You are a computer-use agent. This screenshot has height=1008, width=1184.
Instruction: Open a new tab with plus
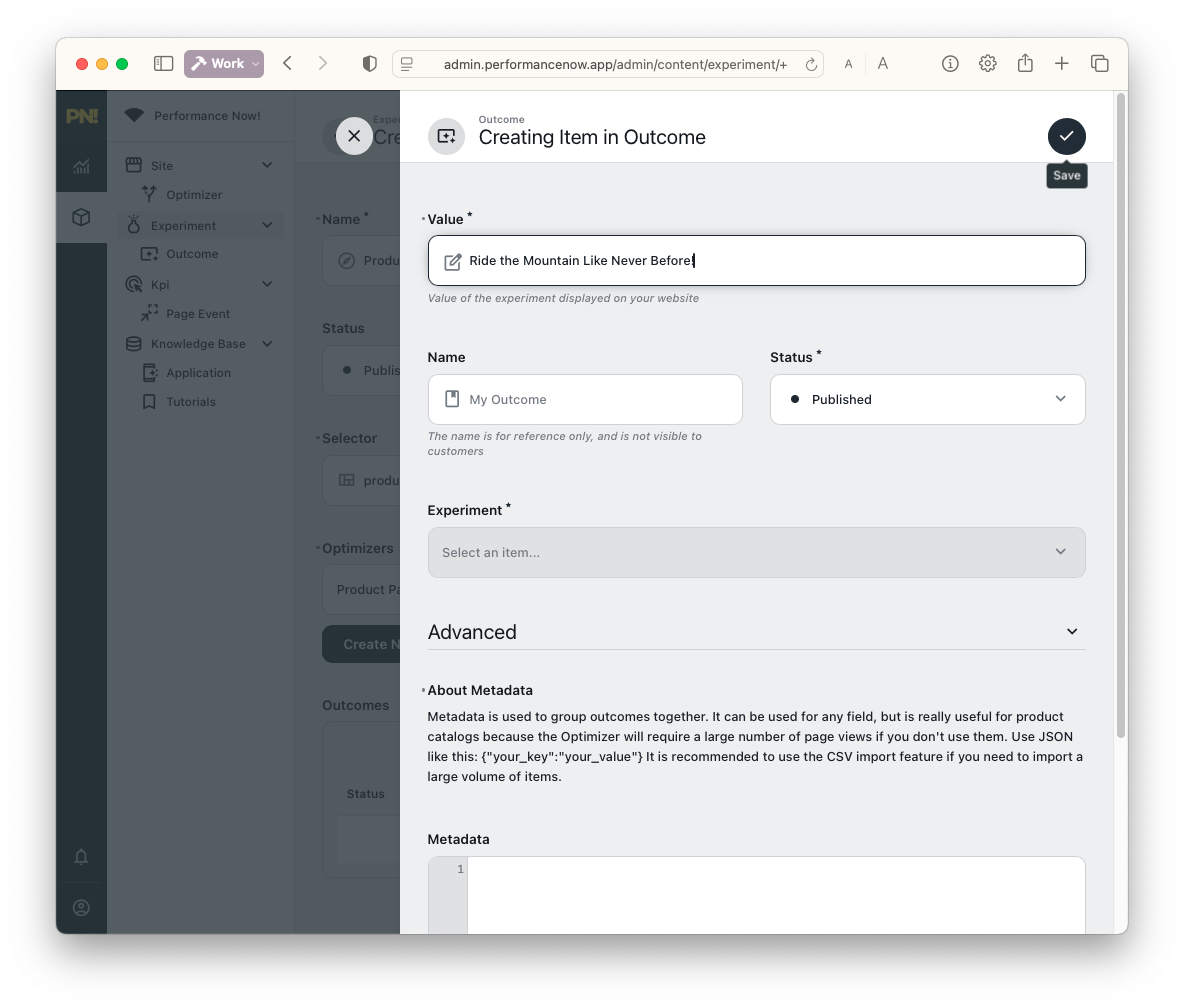1062,64
